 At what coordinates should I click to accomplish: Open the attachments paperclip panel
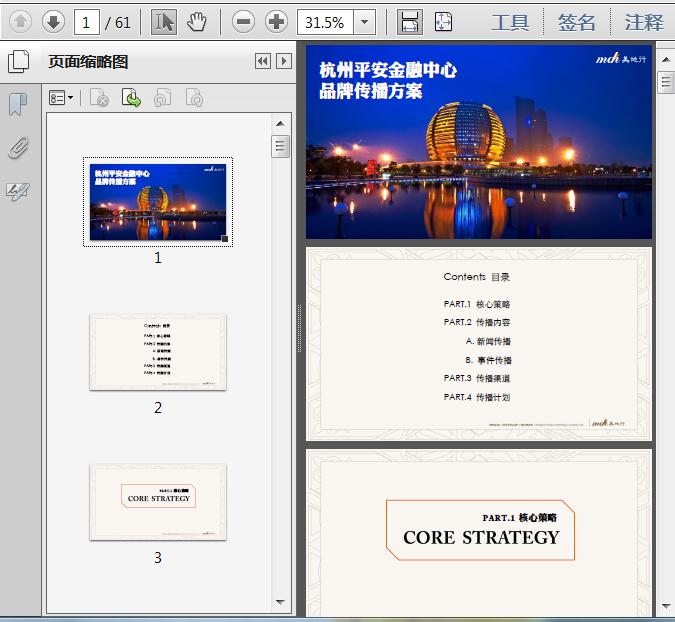(19, 149)
